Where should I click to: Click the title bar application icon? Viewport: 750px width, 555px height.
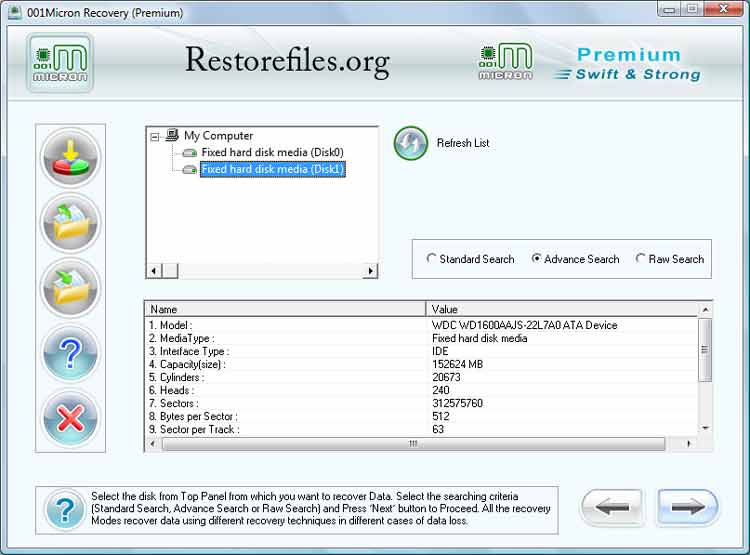(15, 12)
